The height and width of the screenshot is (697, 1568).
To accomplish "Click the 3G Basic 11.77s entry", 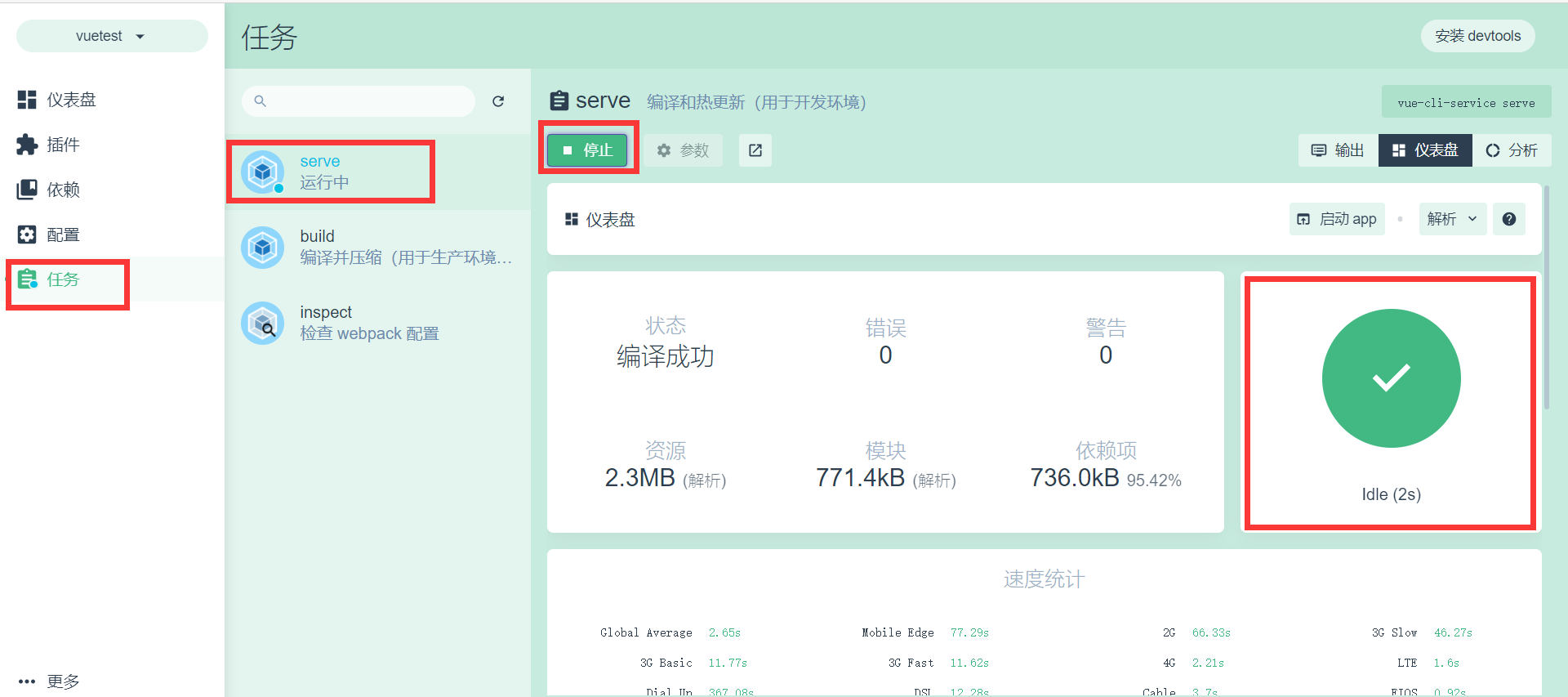I will (693, 663).
